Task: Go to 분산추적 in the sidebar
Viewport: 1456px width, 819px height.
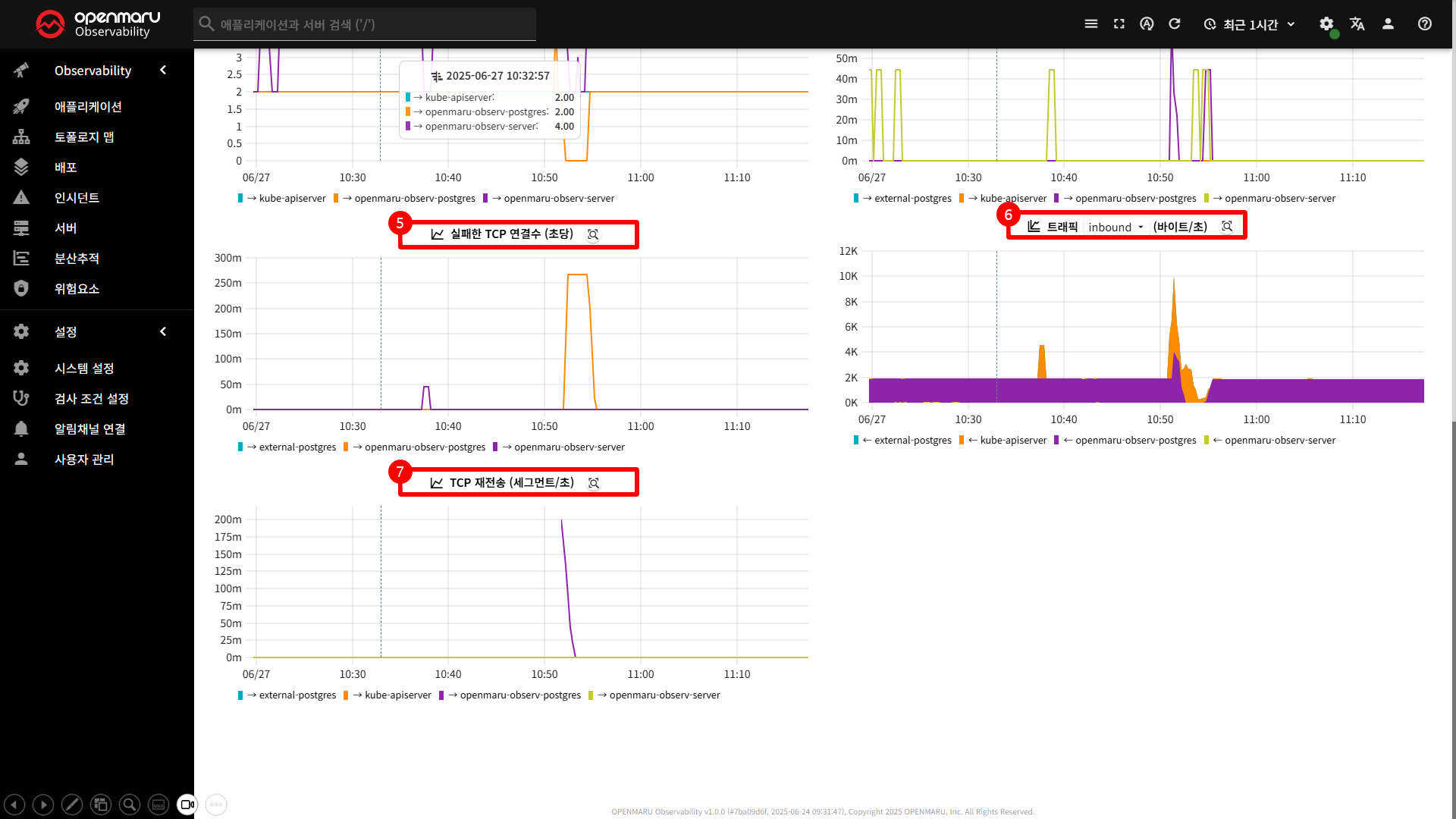Action: tap(77, 259)
